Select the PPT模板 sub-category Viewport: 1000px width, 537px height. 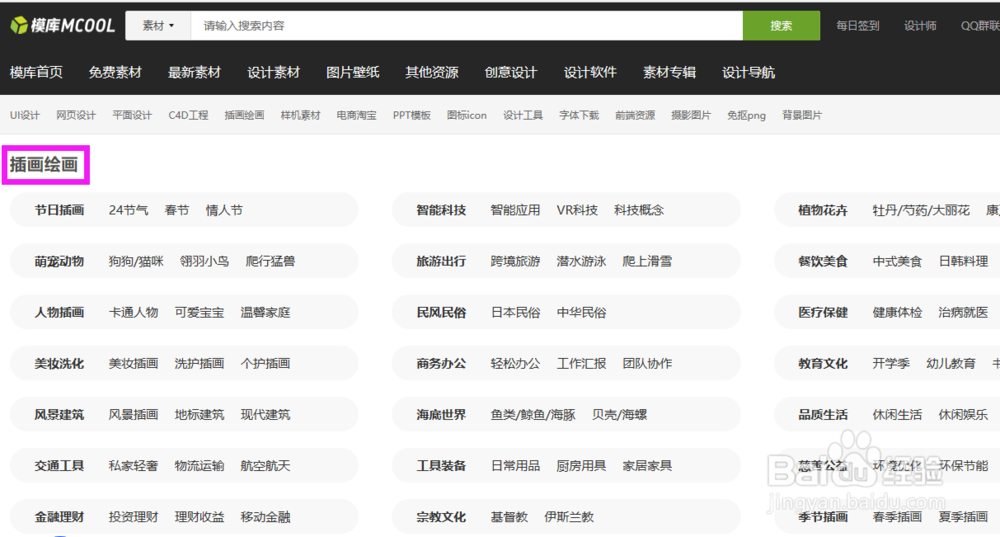[x=412, y=115]
